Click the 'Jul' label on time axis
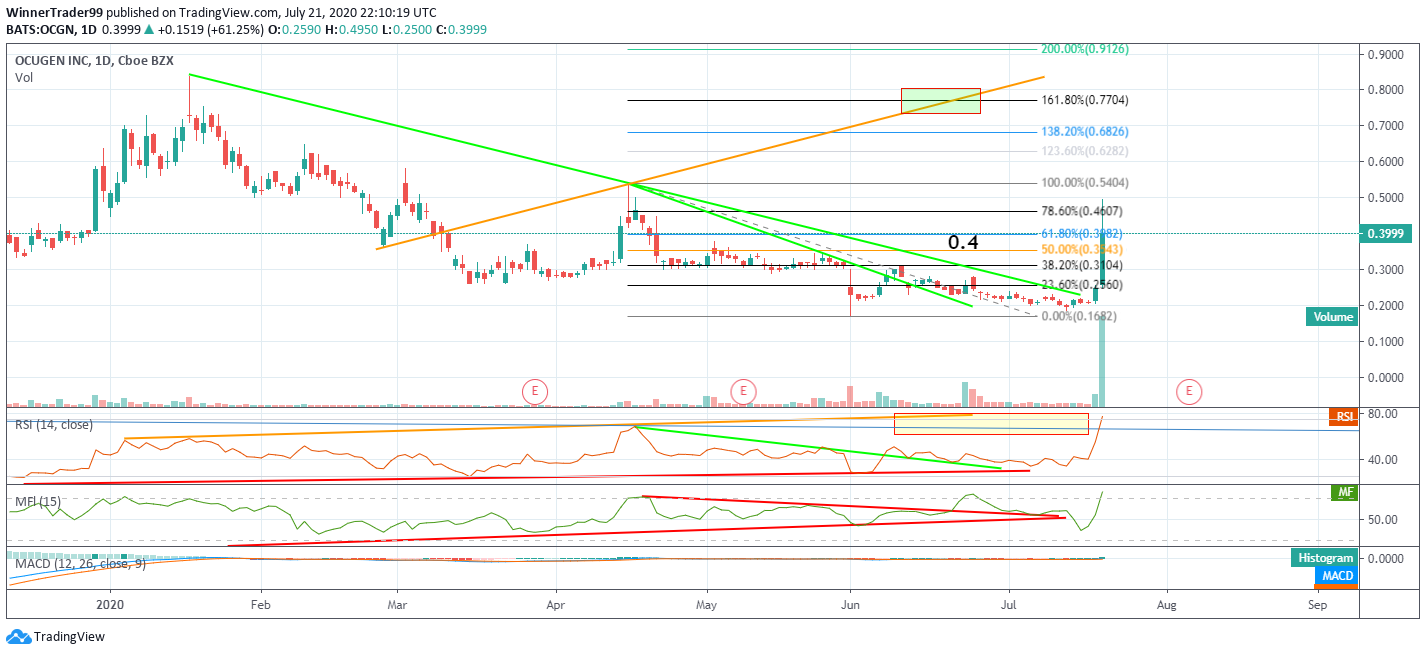 (x=1008, y=605)
